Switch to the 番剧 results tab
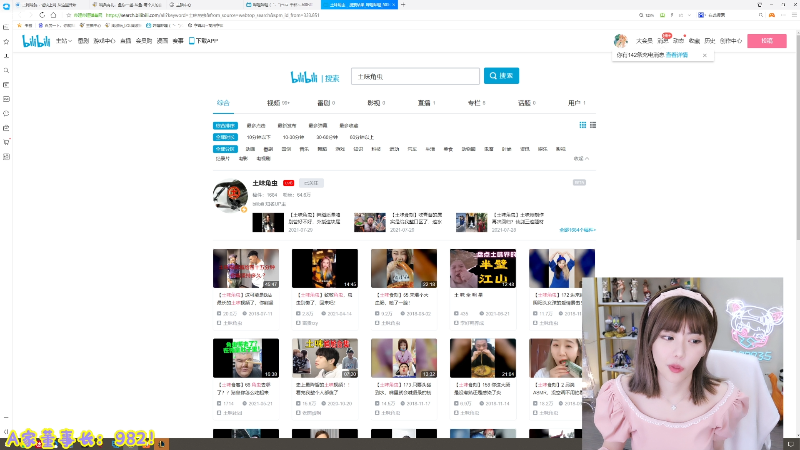800x450 pixels. click(x=326, y=103)
